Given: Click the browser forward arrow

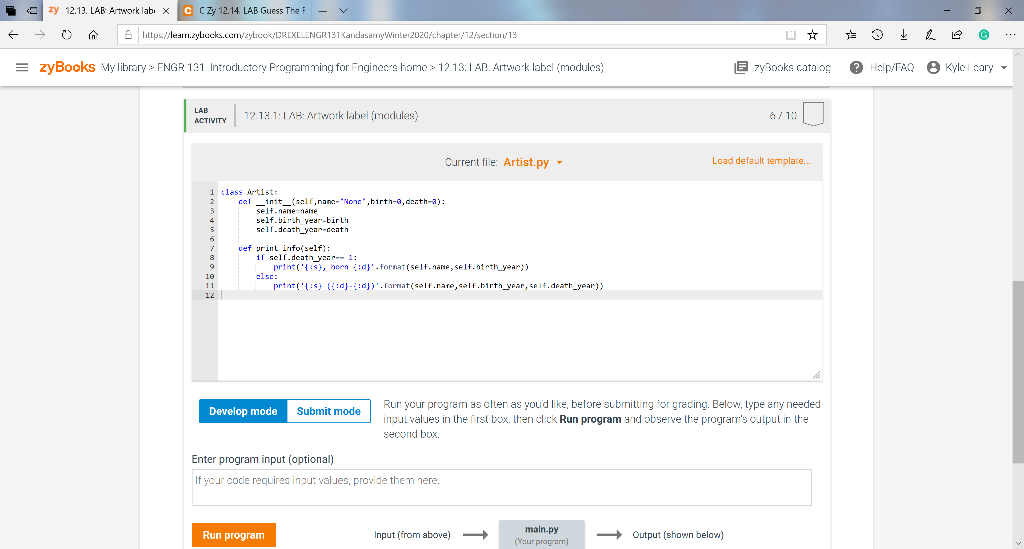Looking at the screenshot, I should tap(40, 35).
